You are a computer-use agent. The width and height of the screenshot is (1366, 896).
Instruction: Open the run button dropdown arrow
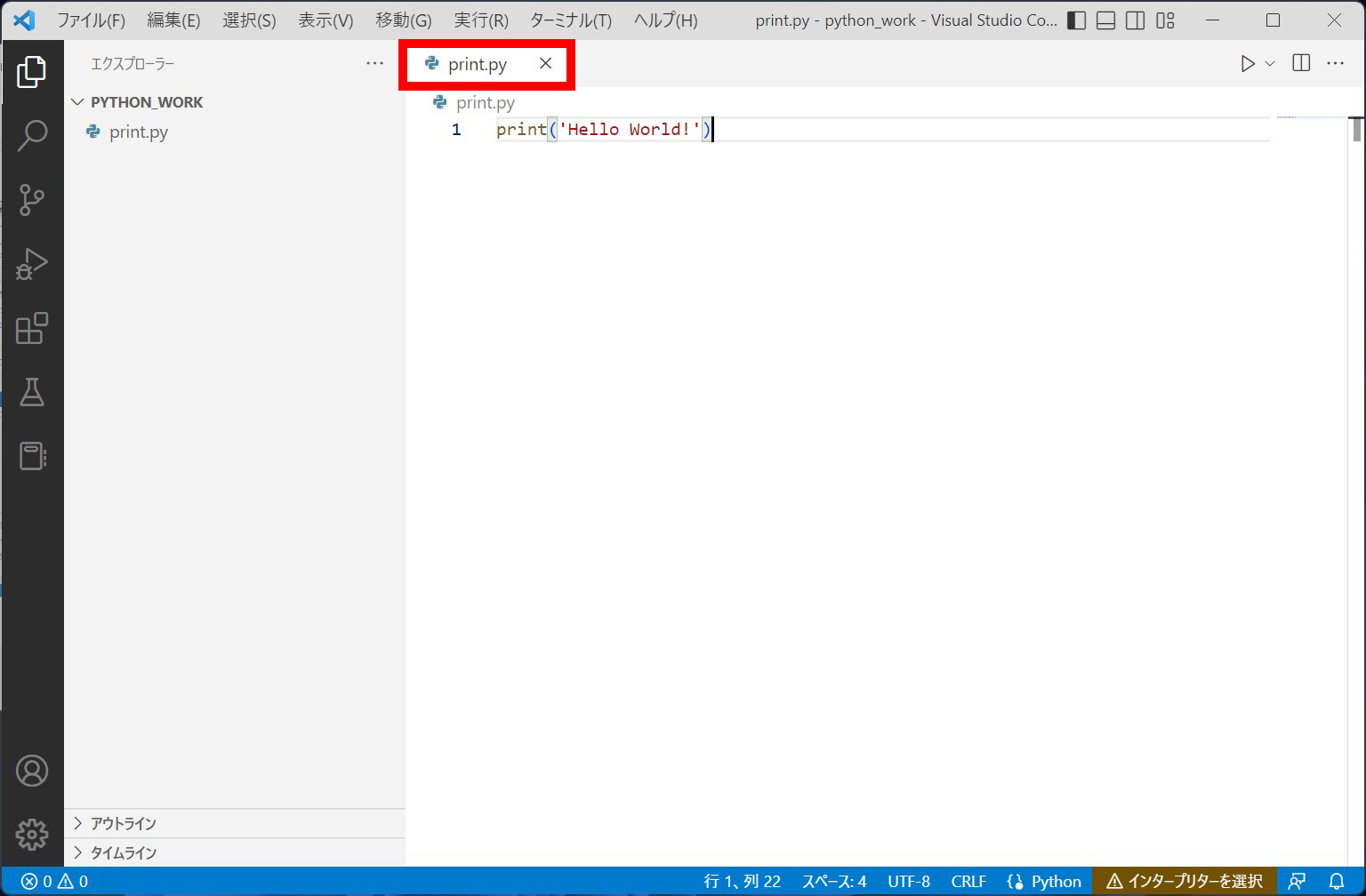click(1270, 63)
